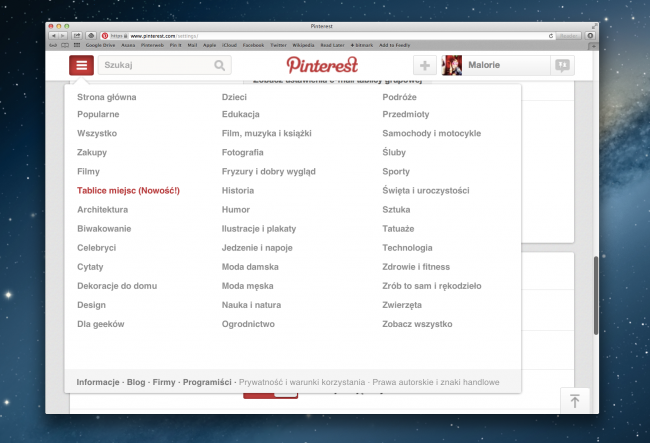Click the Pinterest favicon in address bar

point(105,36)
